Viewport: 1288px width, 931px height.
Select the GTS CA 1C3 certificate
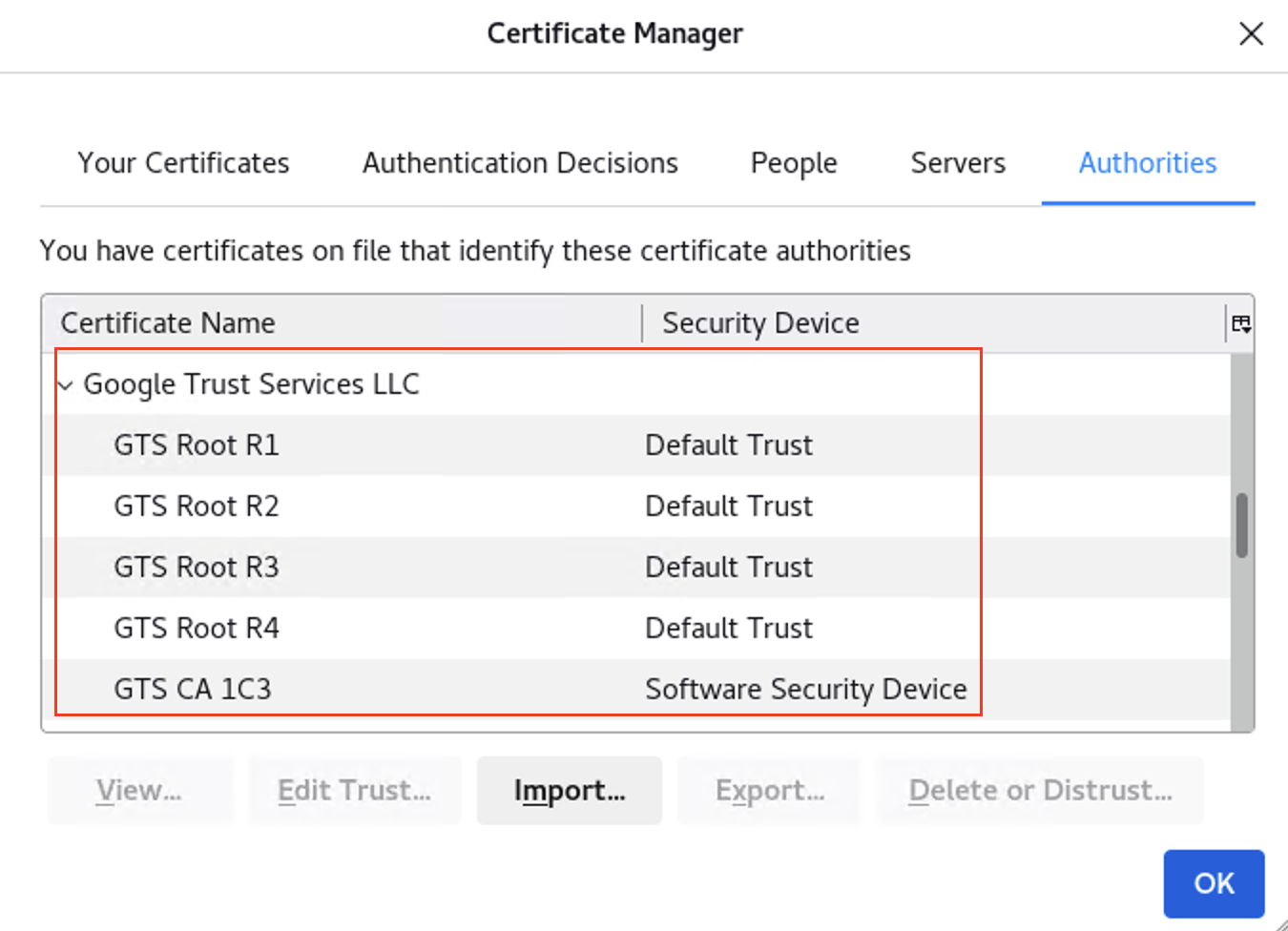(x=193, y=690)
